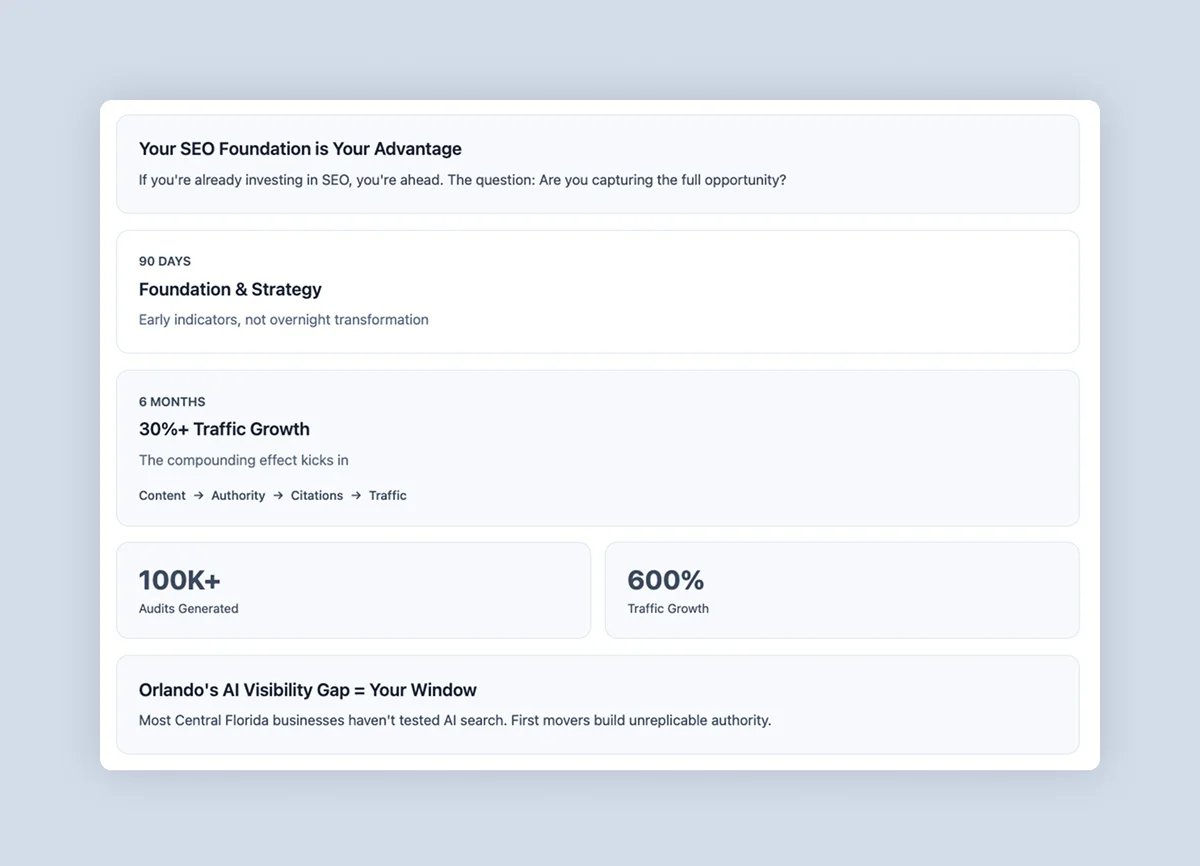
Task: Click "Early indicators, not overnight transformation" text
Action: coord(283,320)
